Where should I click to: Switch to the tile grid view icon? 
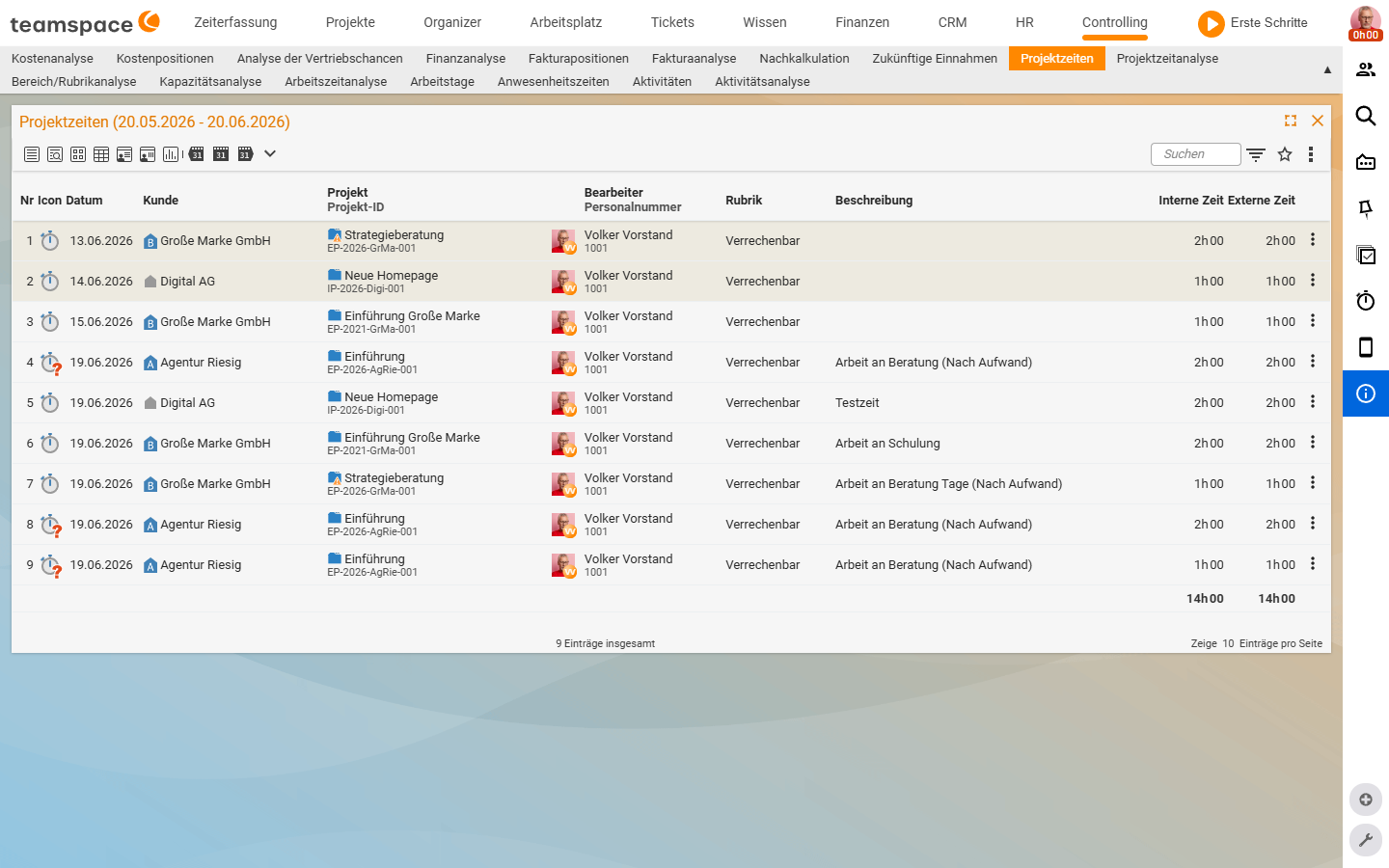(x=78, y=154)
